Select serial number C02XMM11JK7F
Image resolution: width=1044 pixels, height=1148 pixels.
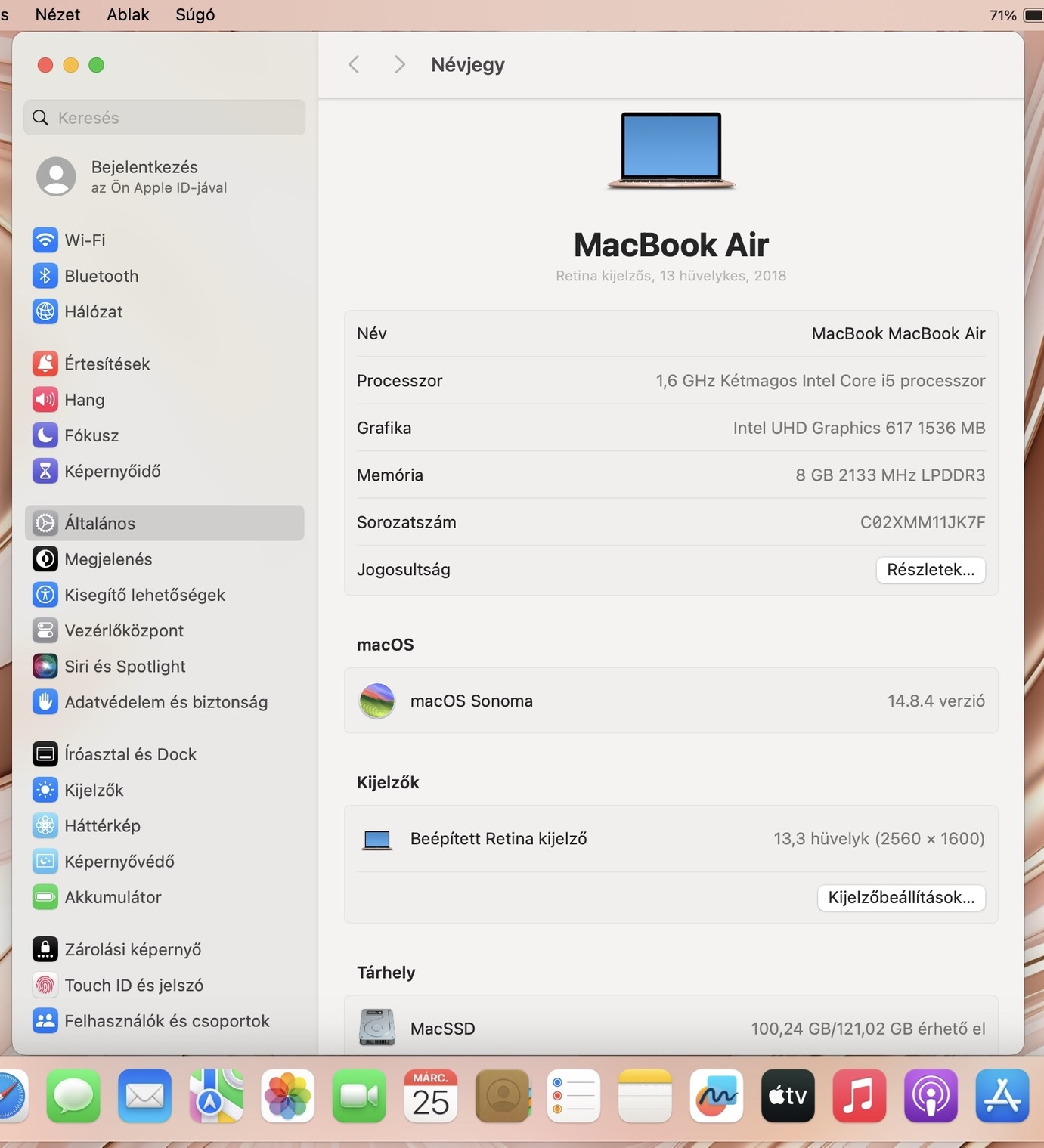(922, 523)
